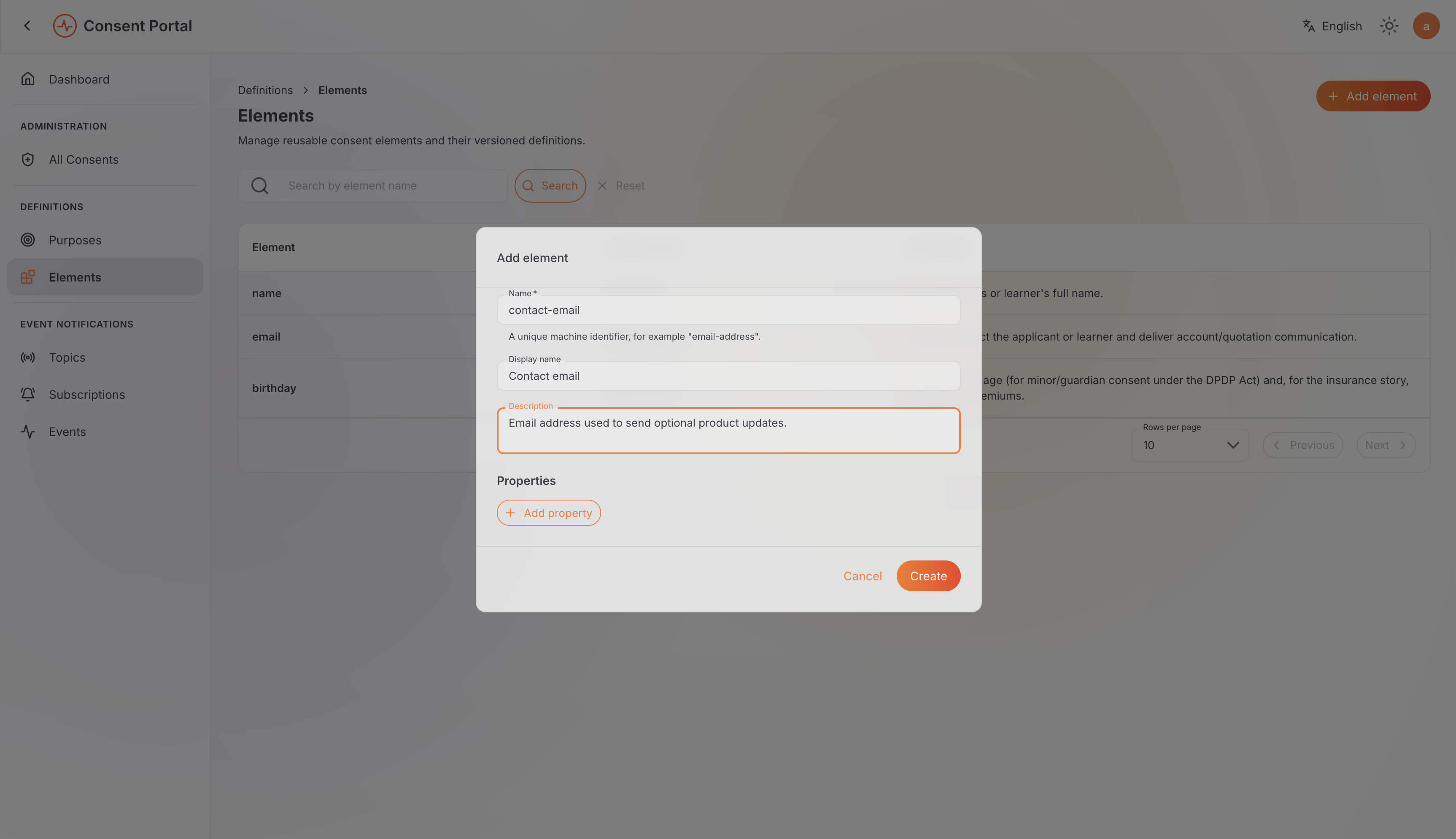Go to the Dashboard menu item

[x=105, y=79]
